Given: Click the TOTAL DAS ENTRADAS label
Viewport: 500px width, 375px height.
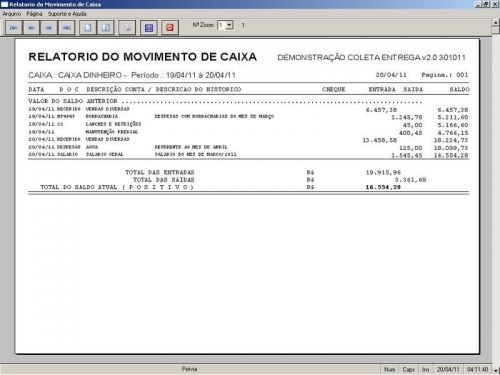Looking at the screenshot, I should 160,172.
